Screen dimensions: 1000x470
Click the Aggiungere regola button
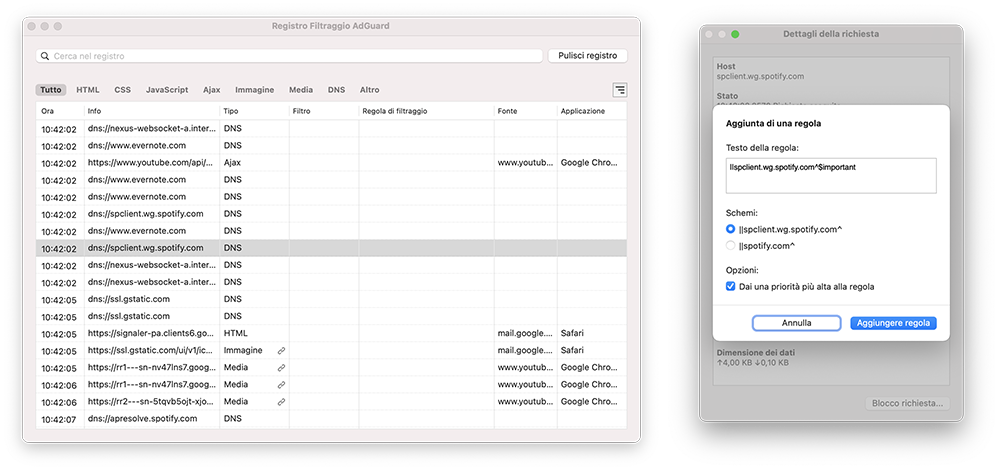893,323
